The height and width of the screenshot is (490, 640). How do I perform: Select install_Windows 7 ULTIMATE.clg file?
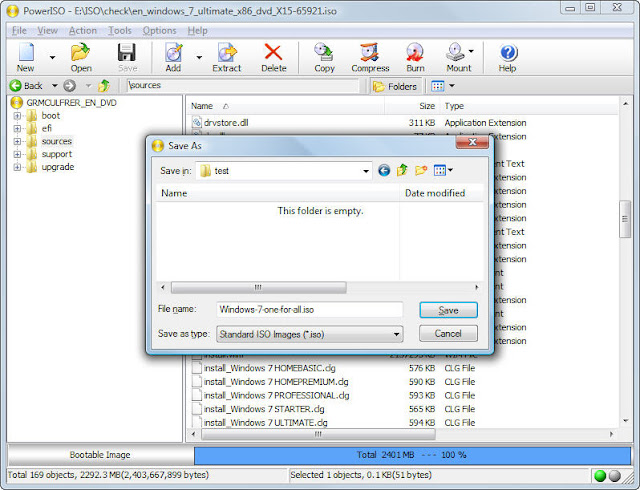click(265, 423)
